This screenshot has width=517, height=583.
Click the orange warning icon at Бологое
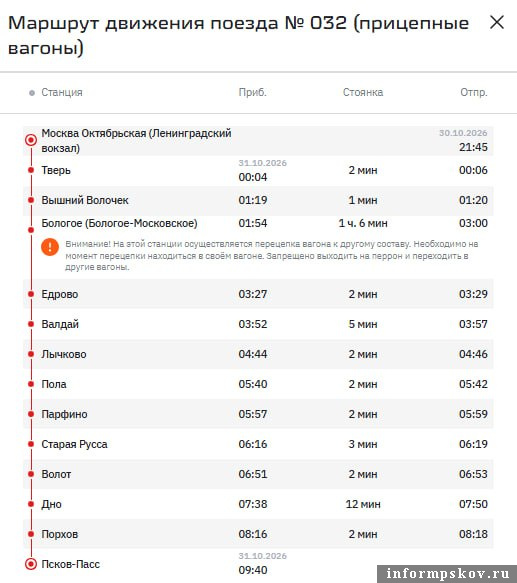coord(50,247)
